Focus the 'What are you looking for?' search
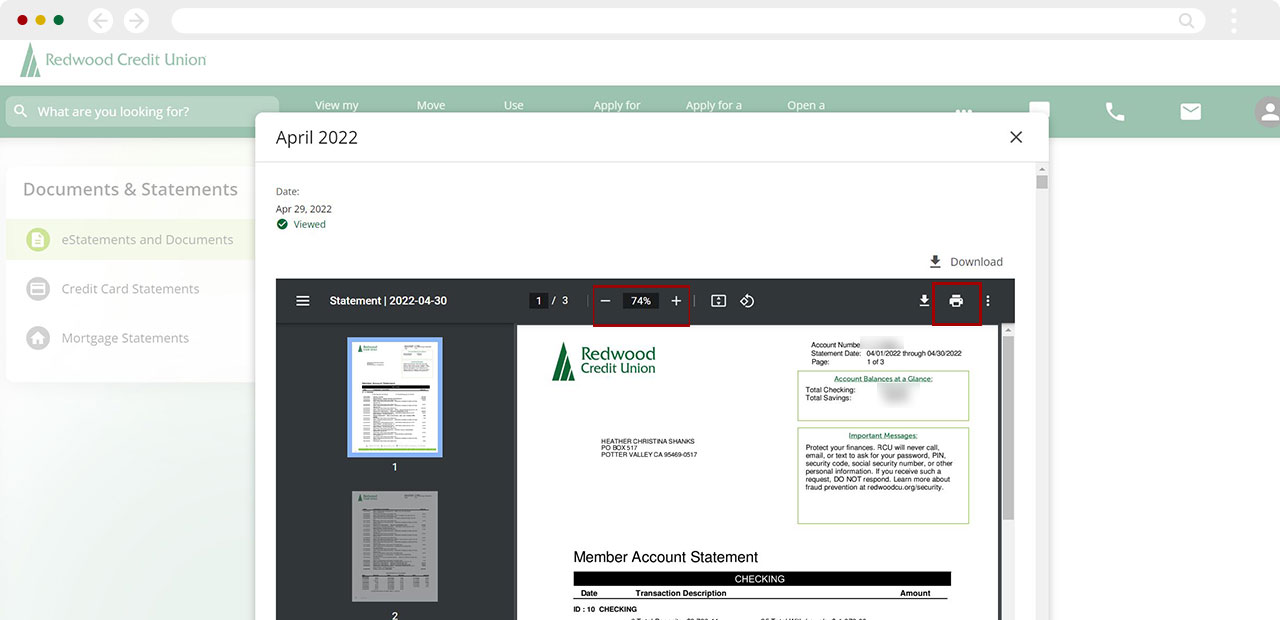 (x=142, y=111)
